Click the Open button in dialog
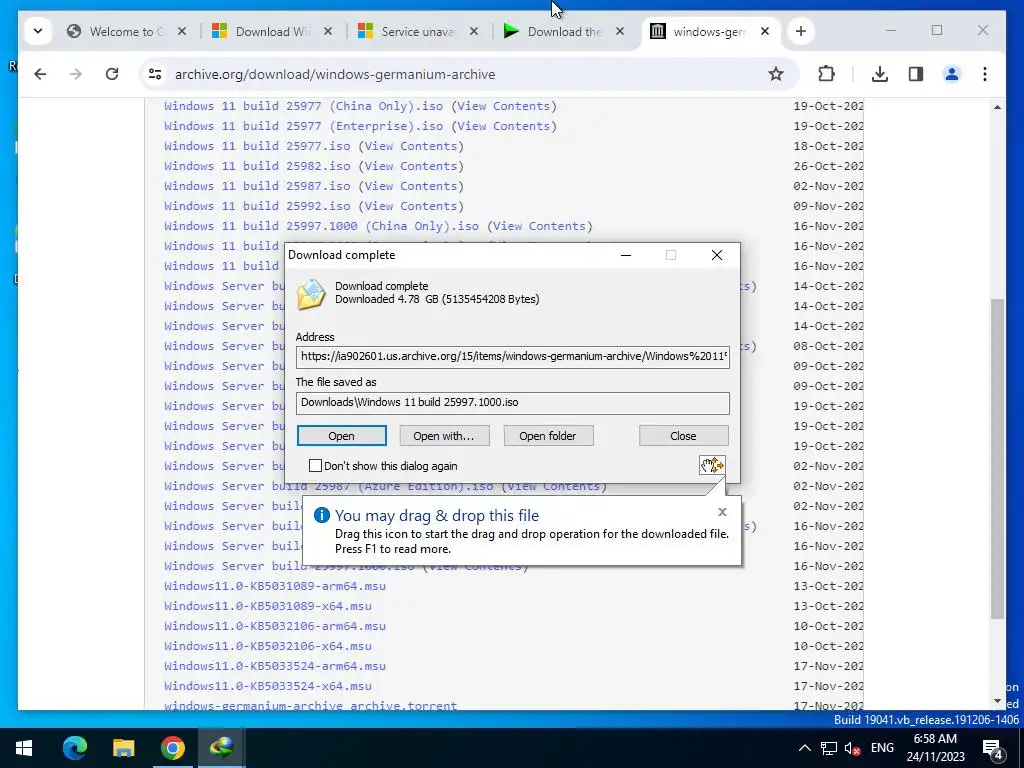This screenshot has width=1024, height=768. click(x=342, y=436)
